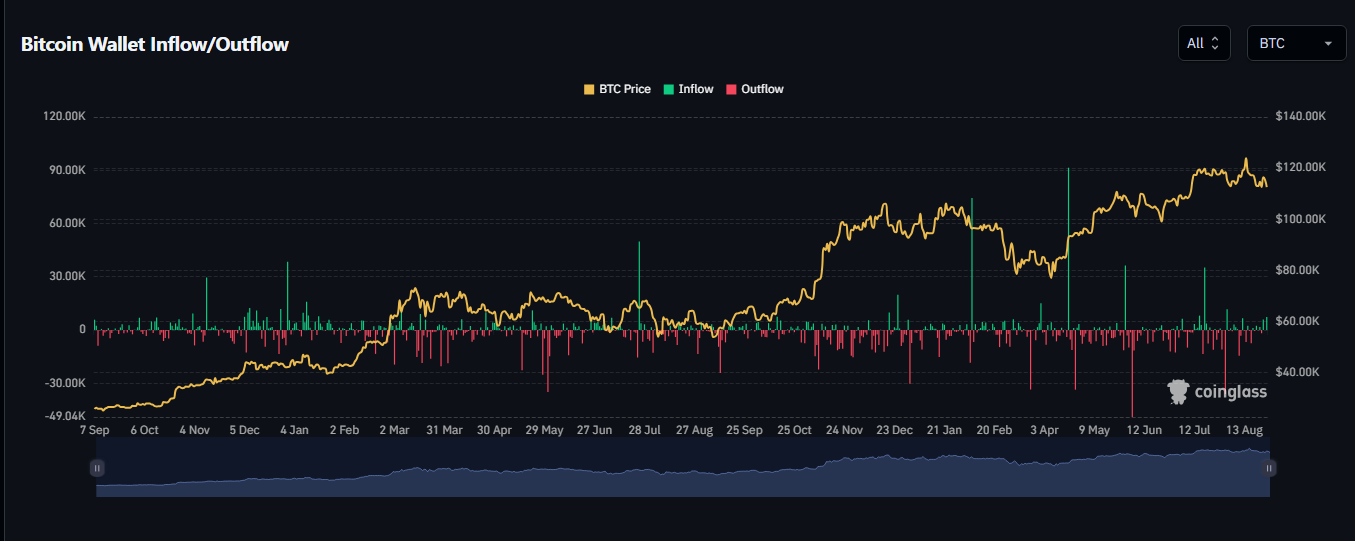
Task: Open the All time range dropdown
Action: coord(1204,43)
